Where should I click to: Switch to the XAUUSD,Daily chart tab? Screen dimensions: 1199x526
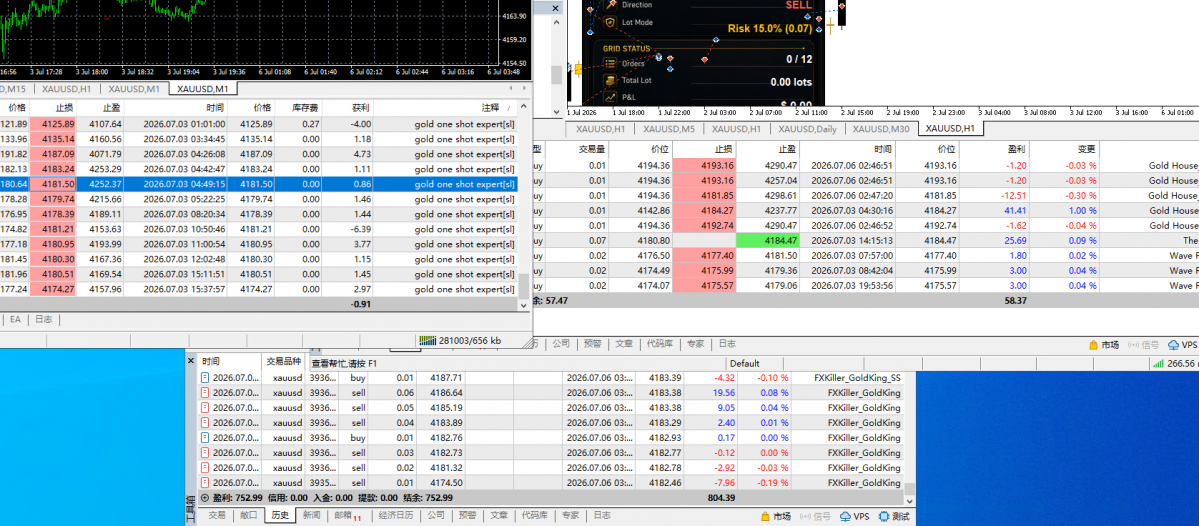[x=806, y=128]
